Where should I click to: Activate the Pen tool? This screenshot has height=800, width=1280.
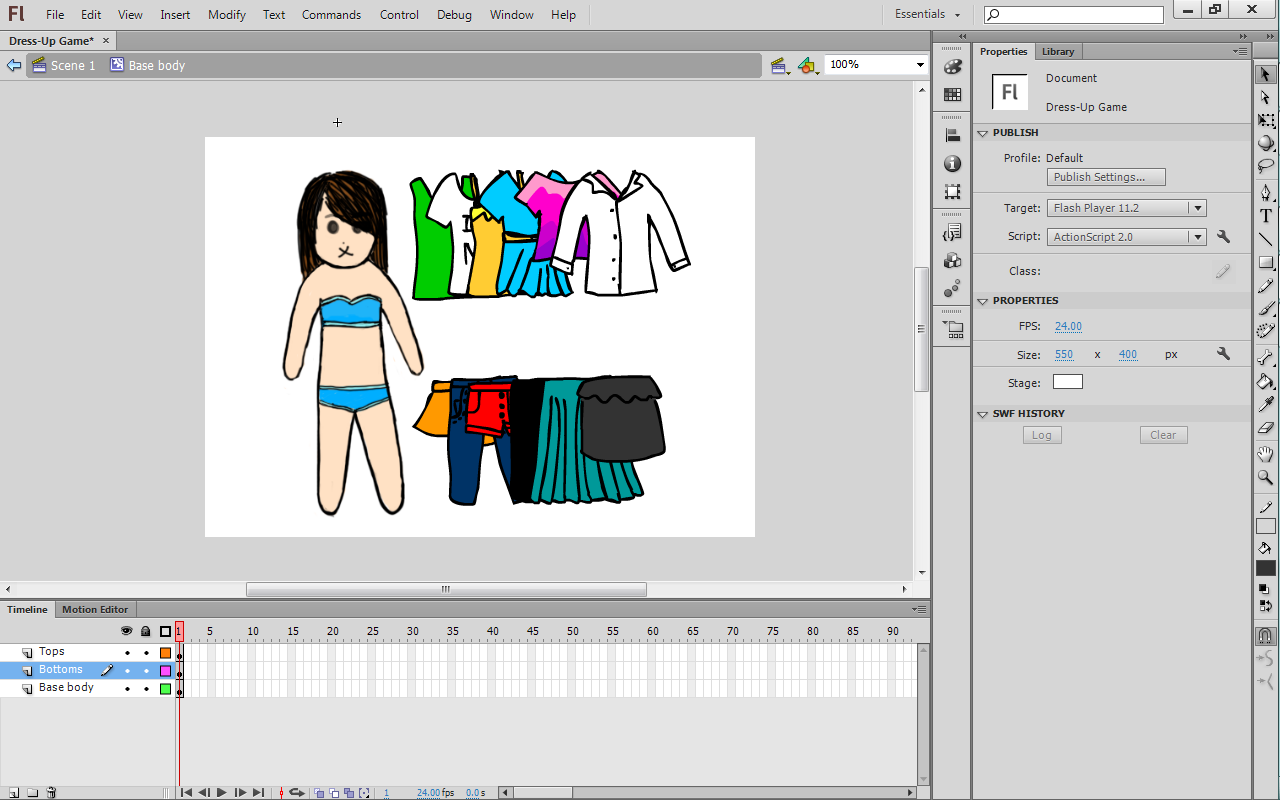pos(1266,193)
